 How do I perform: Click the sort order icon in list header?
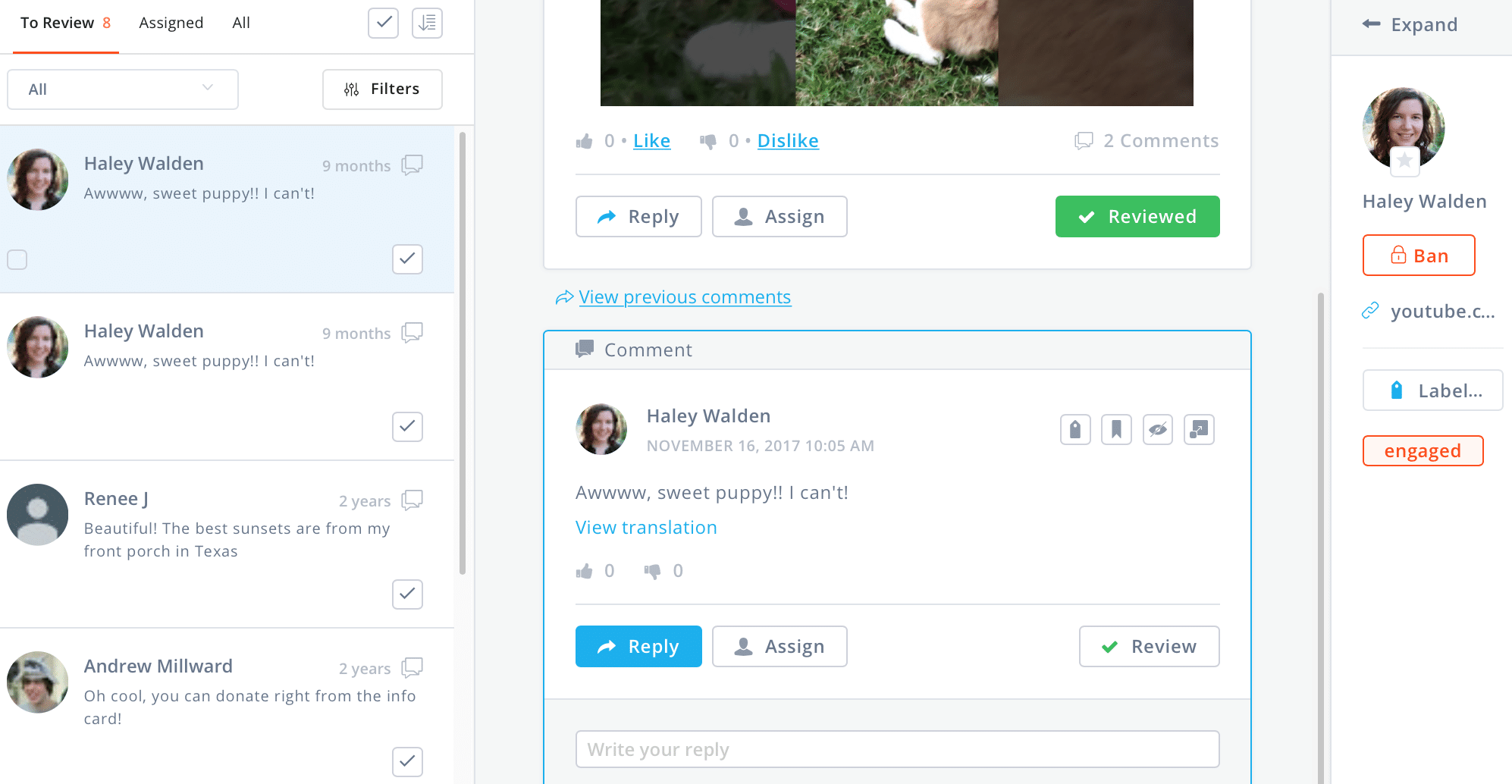tap(427, 24)
